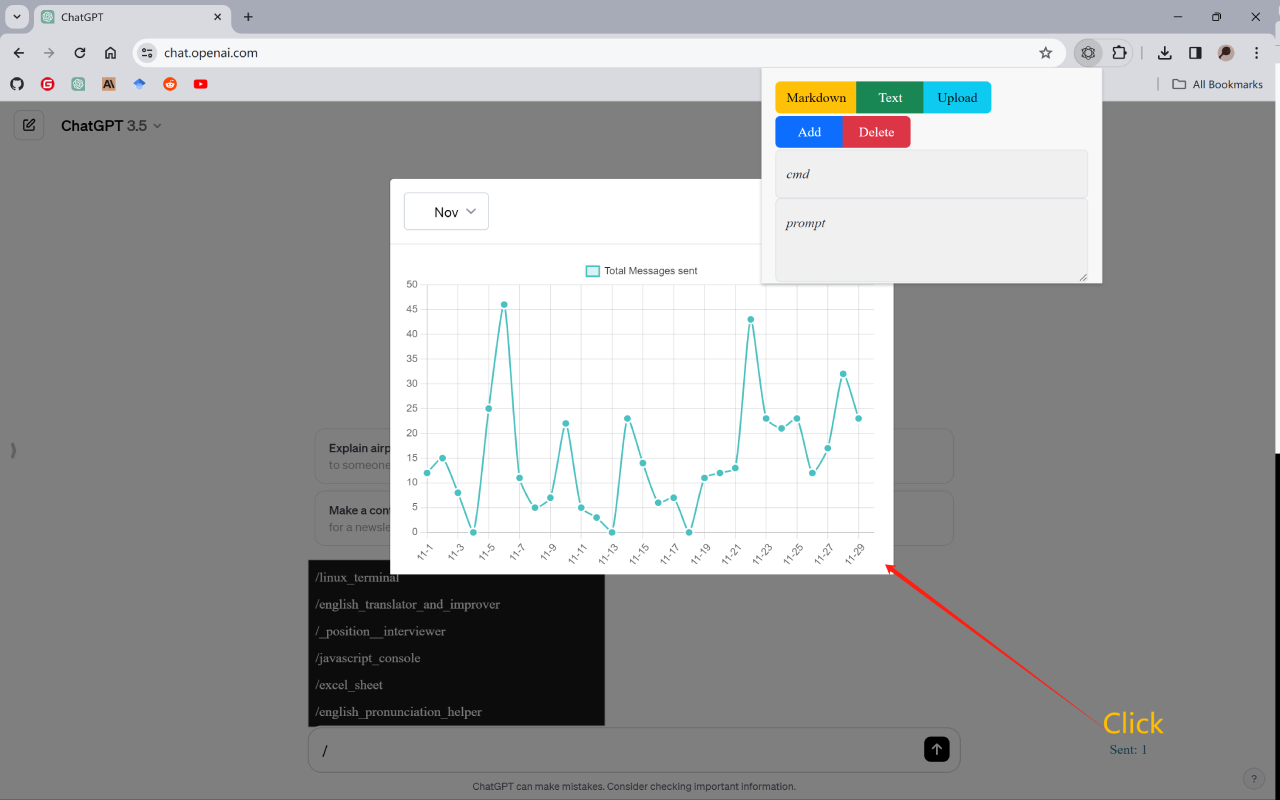This screenshot has height=800, width=1280.
Task: Choose /javascript_console command
Action: [456, 658]
